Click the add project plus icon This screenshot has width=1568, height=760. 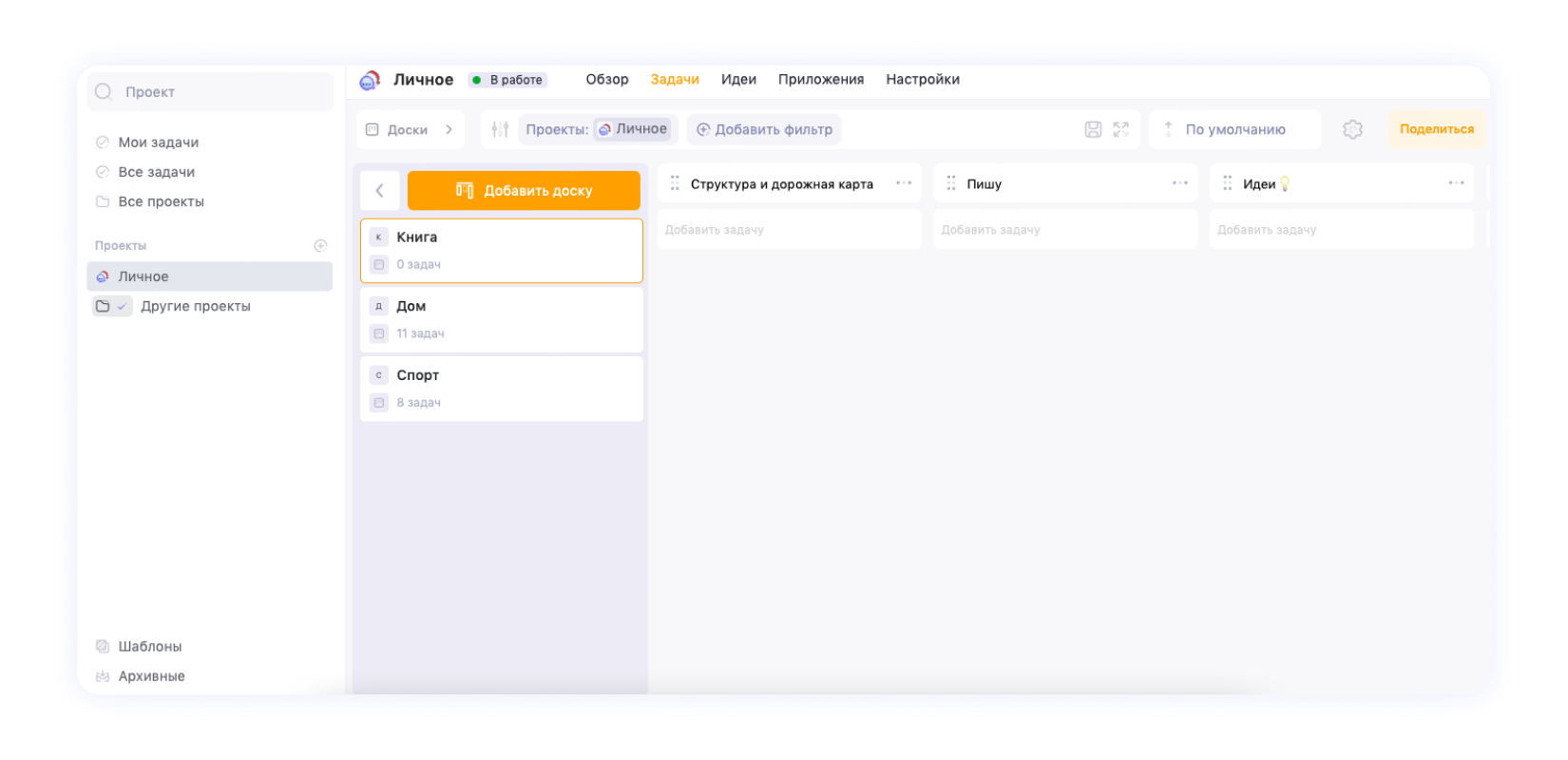[320, 246]
